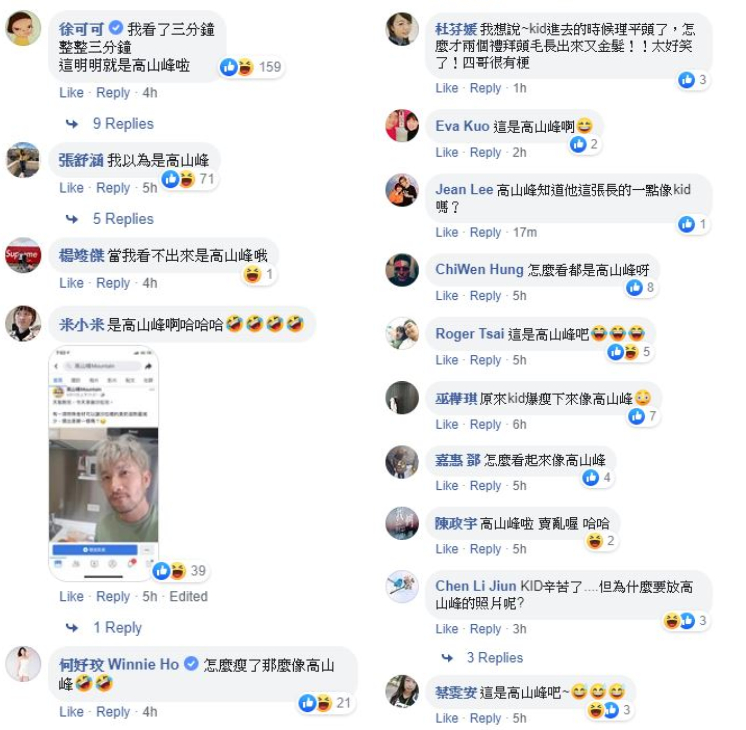This screenshot has height=730, width=746.
Task: Open the 71 reactions on 張舒涵's comment
Action: (x=189, y=179)
